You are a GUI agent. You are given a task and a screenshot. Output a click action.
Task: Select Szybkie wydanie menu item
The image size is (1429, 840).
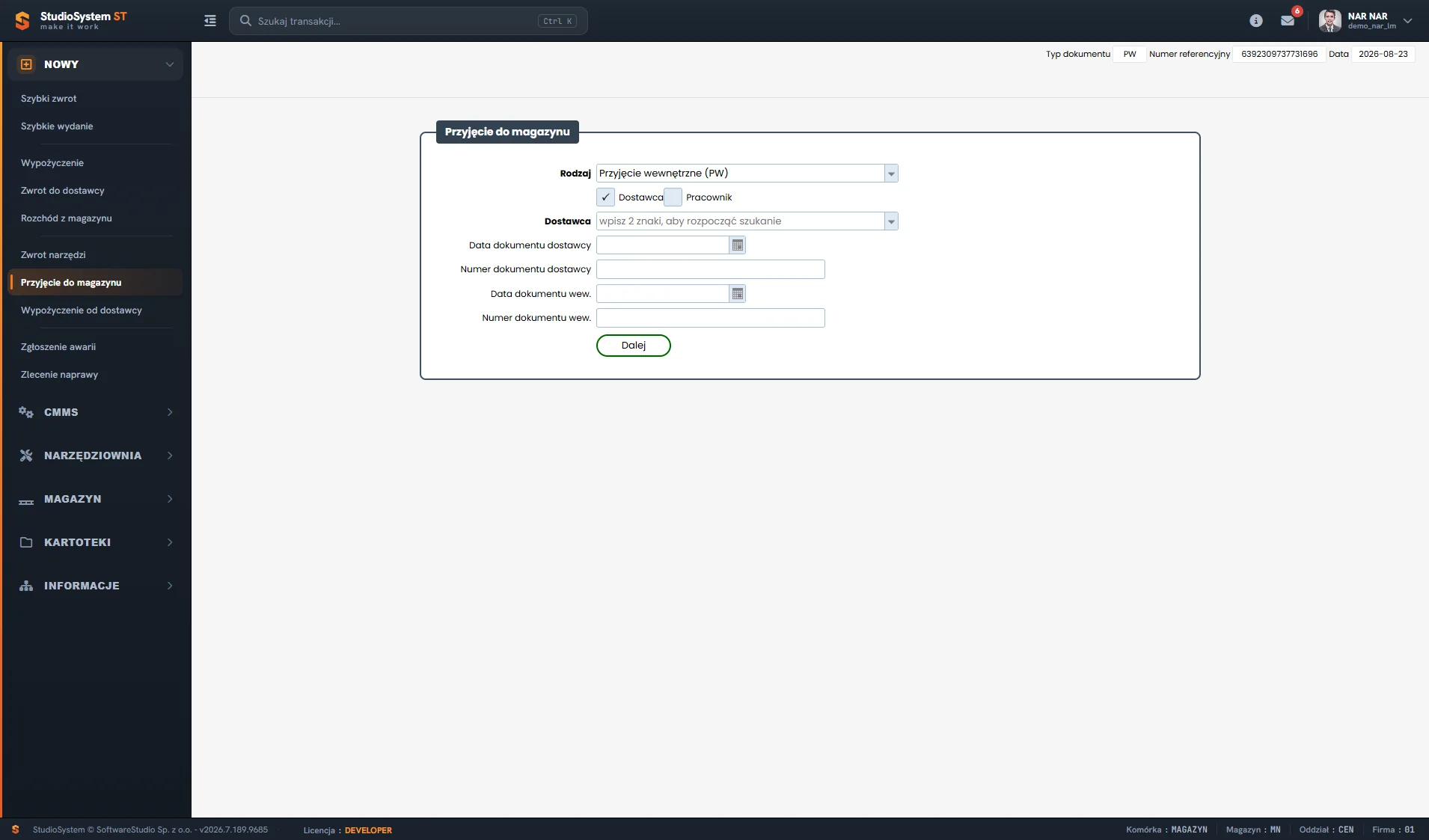[x=57, y=126]
